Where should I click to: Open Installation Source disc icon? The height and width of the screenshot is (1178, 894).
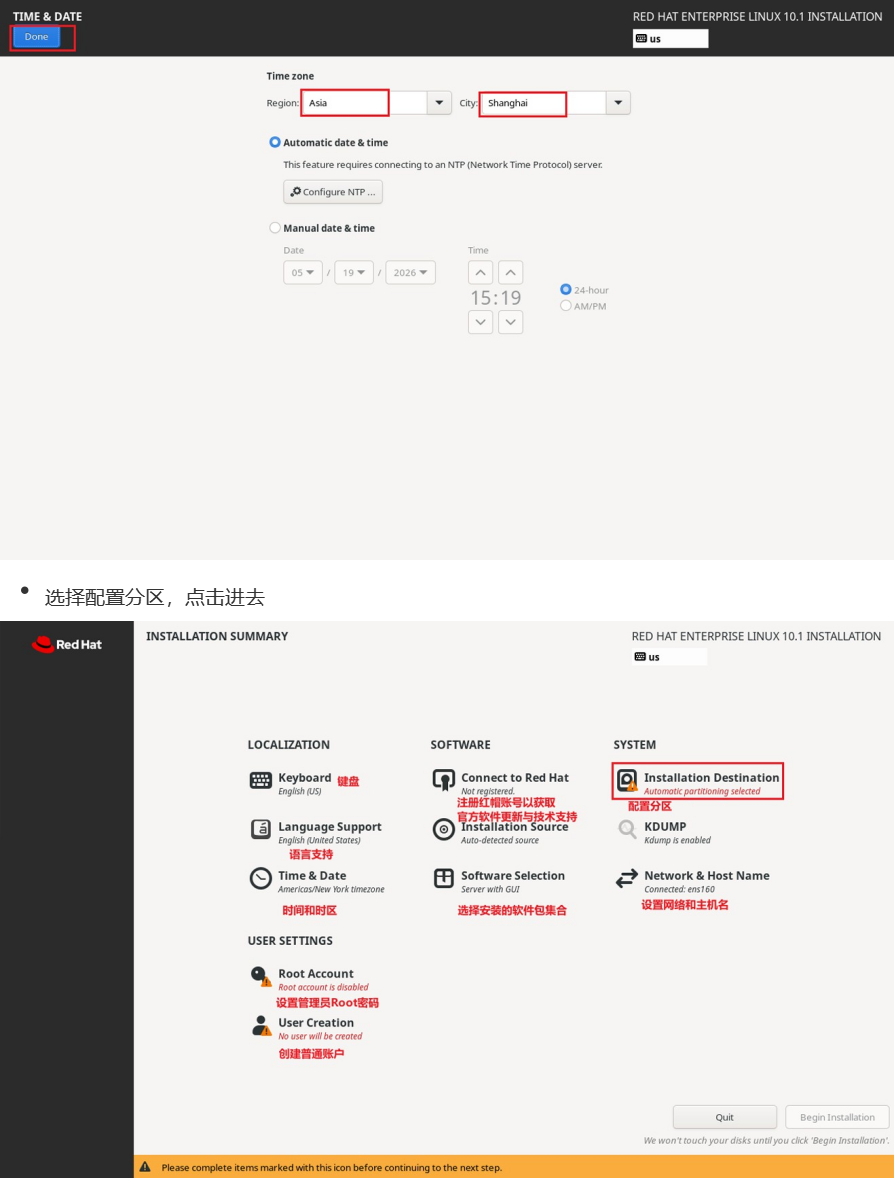click(443, 829)
